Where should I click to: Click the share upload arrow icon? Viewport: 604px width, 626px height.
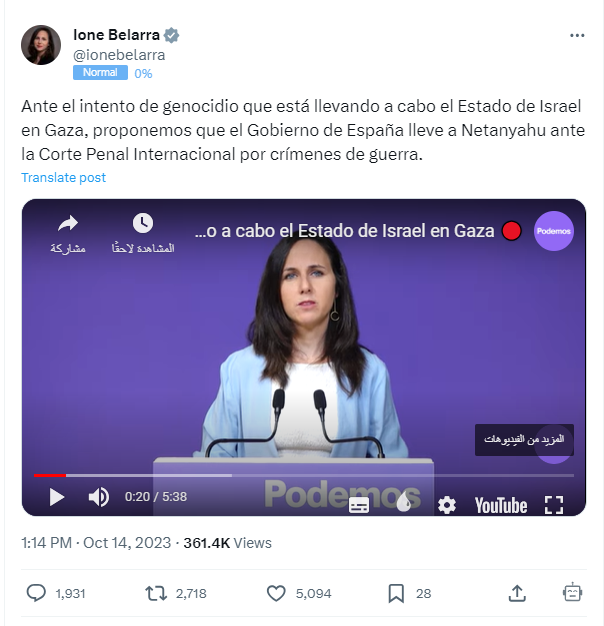pos(517,593)
